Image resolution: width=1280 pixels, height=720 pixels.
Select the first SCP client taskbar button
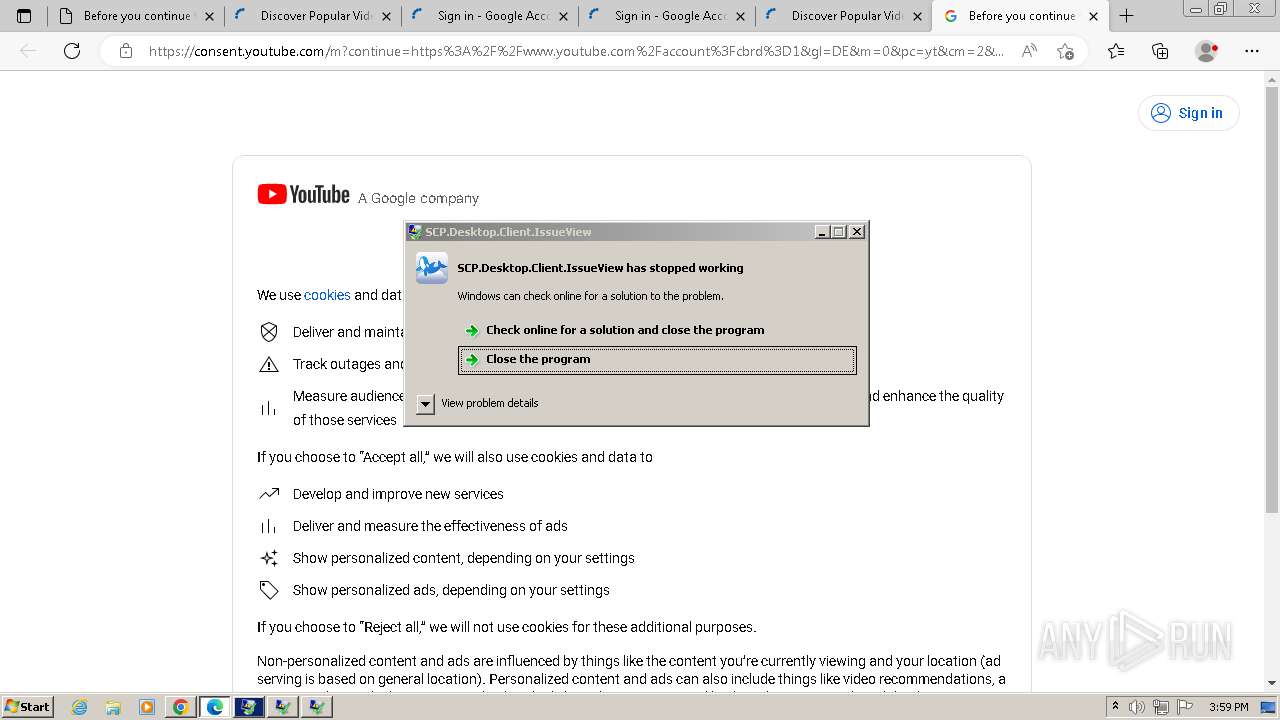pyautogui.click(x=249, y=707)
